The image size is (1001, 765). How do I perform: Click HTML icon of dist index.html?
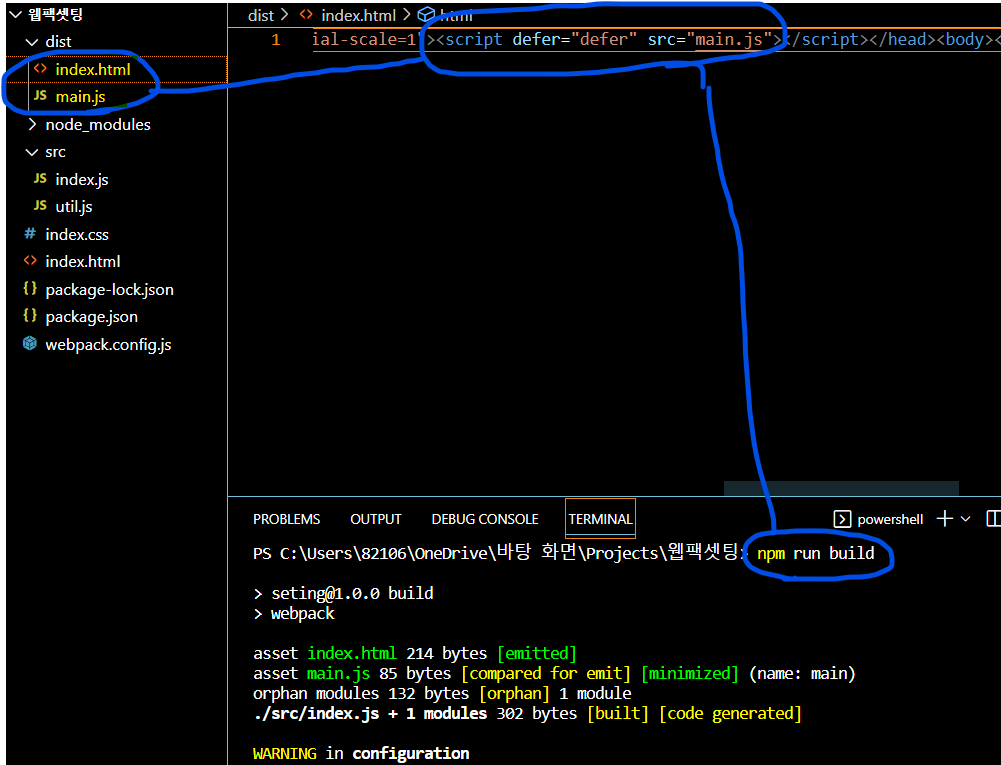[41, 68]
